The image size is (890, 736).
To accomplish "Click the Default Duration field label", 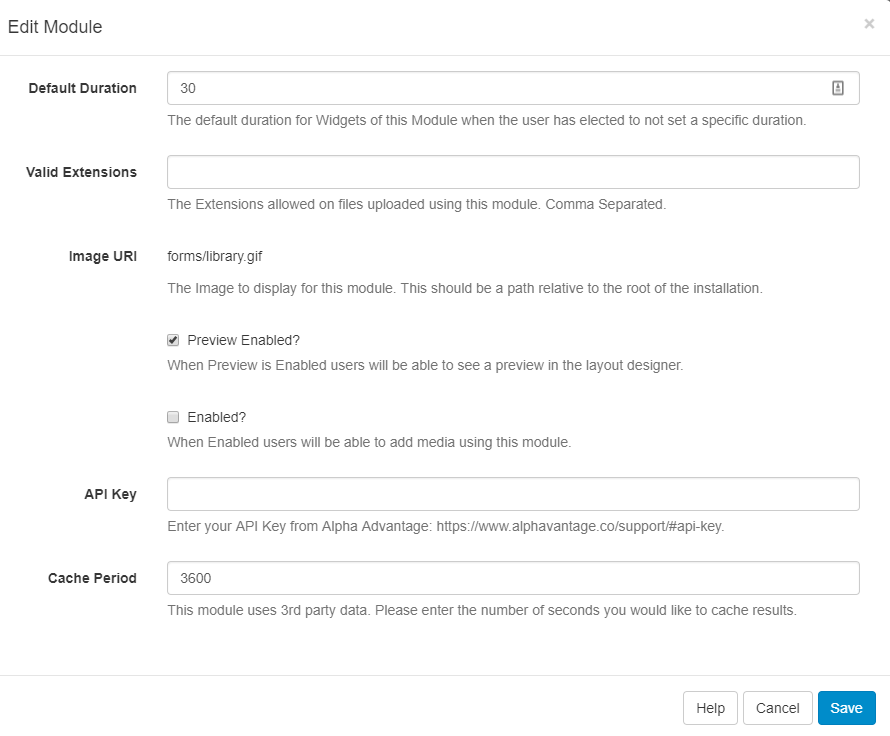I will coord(82,88).
